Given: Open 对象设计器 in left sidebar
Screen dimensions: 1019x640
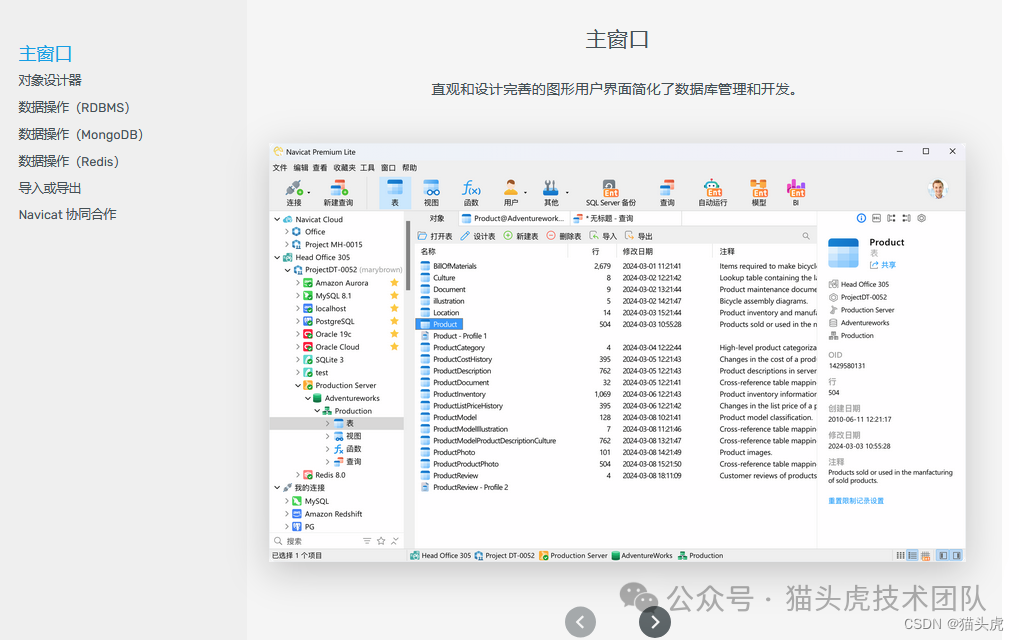Looking at the screenshot, I should (50, 81).
